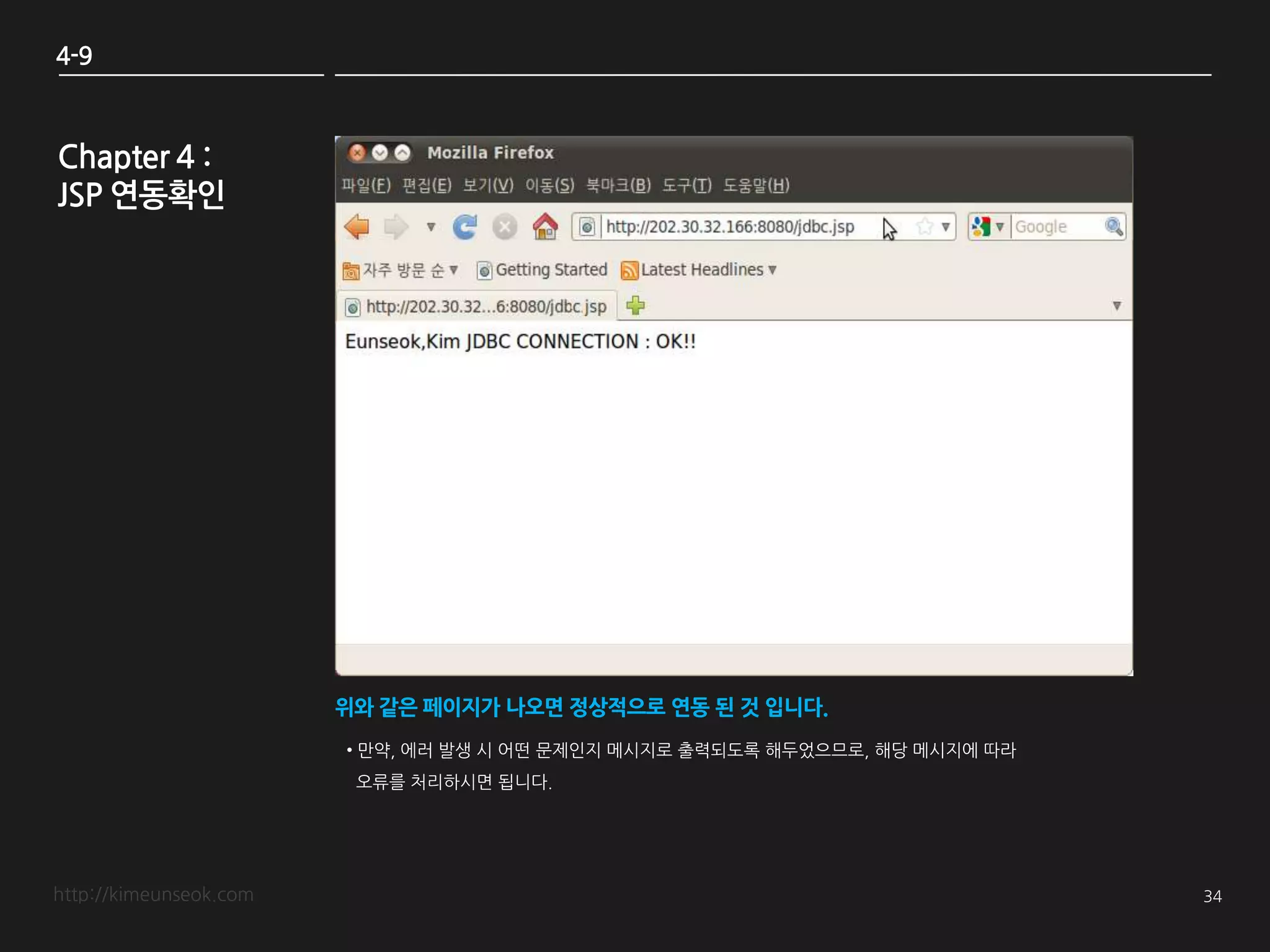The height and width of the screenshot is (952, 1270).
Task: Click the Google search engine icon
Action: click(981, 227)
